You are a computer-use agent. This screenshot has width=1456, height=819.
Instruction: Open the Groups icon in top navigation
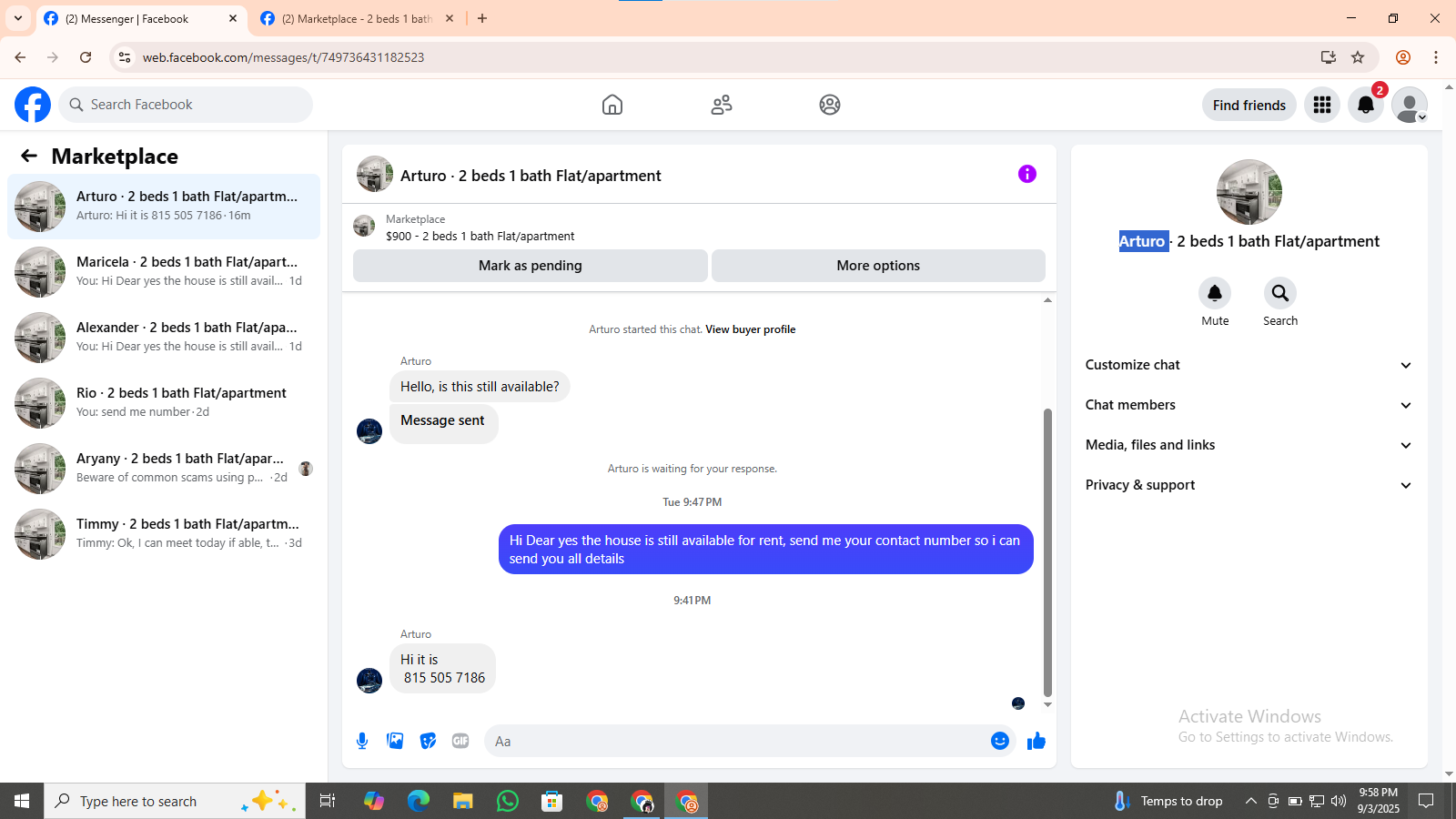[x=830, y=105]
